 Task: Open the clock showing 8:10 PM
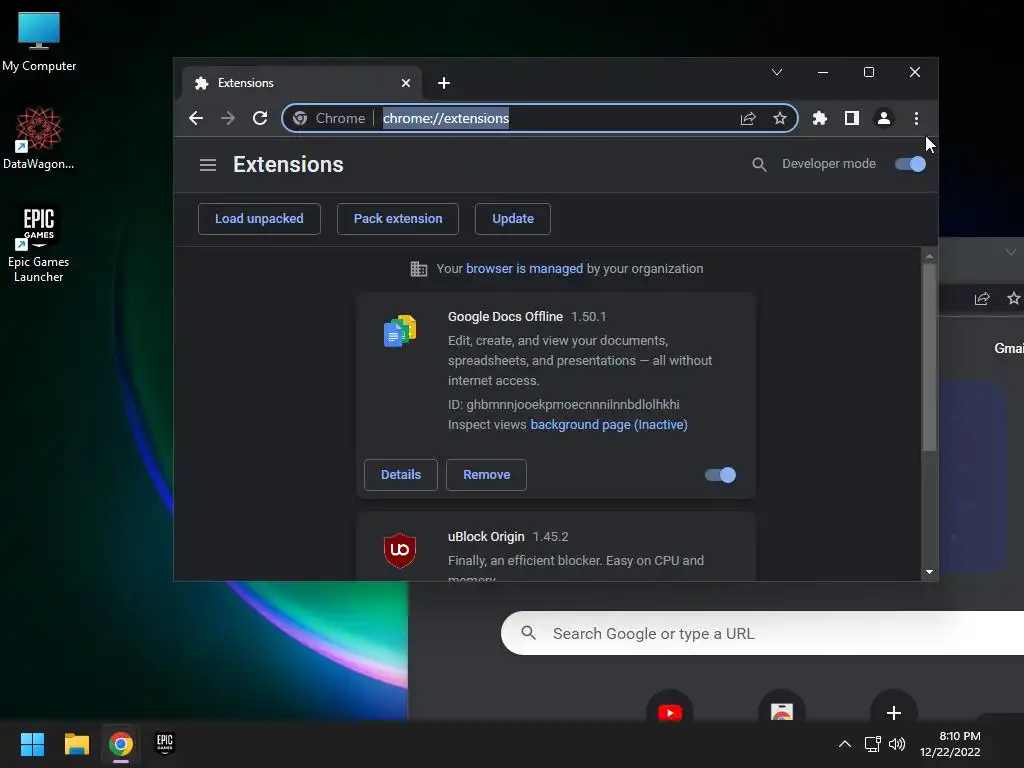[x=950, y=744]
